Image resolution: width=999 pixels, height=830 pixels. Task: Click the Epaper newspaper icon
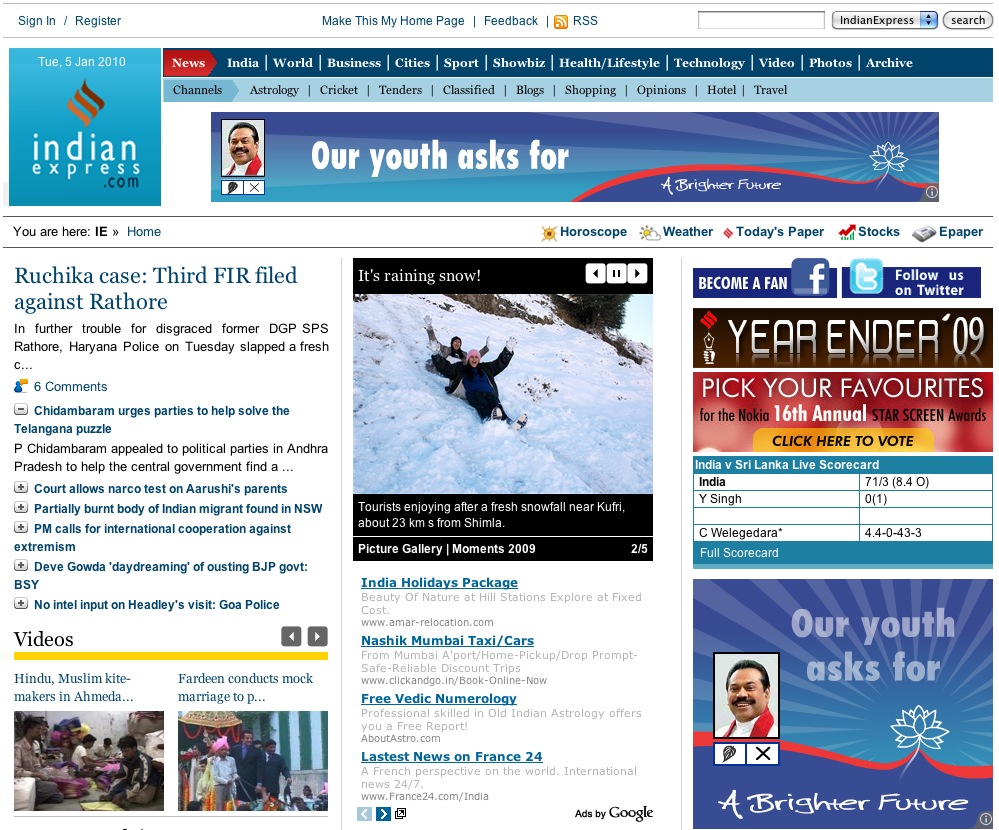coord(924,233)
